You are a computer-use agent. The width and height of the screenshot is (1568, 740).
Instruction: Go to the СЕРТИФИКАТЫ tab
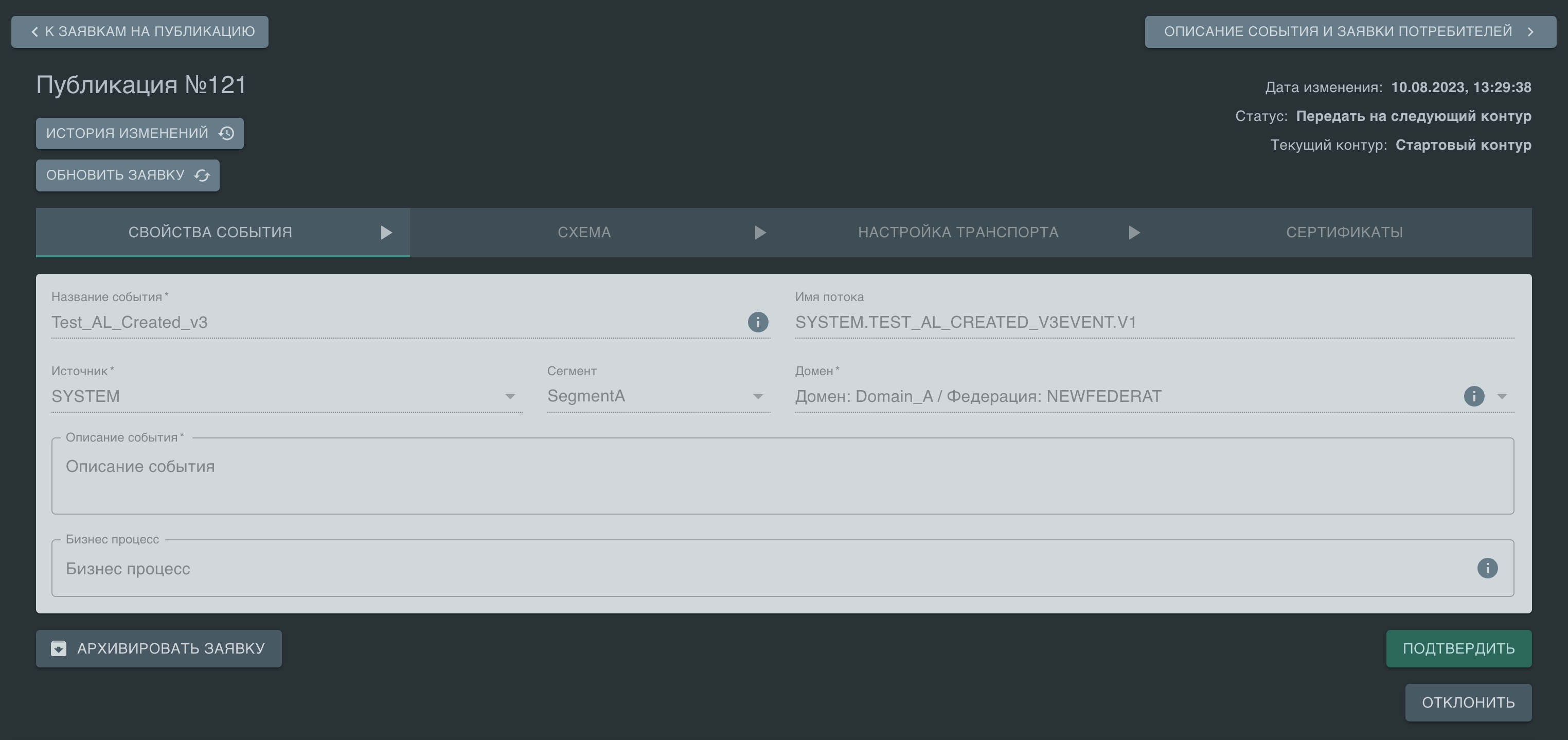pos(1344,233)
